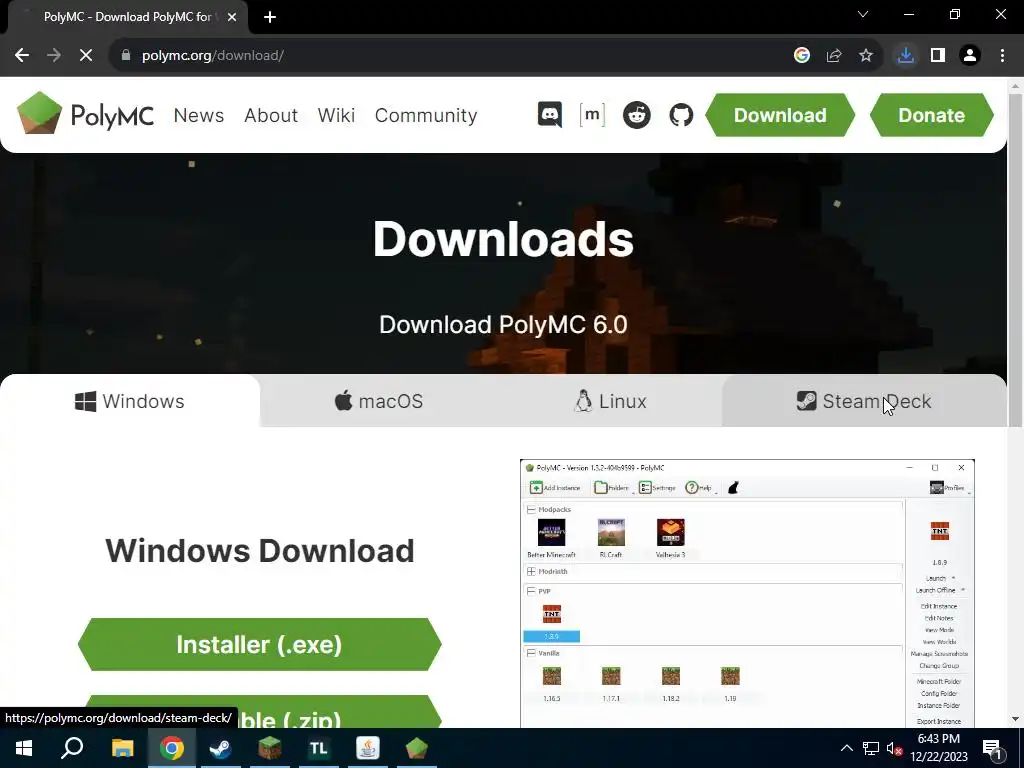
Task: Open Chrome downloads icon
Action: 905,56
